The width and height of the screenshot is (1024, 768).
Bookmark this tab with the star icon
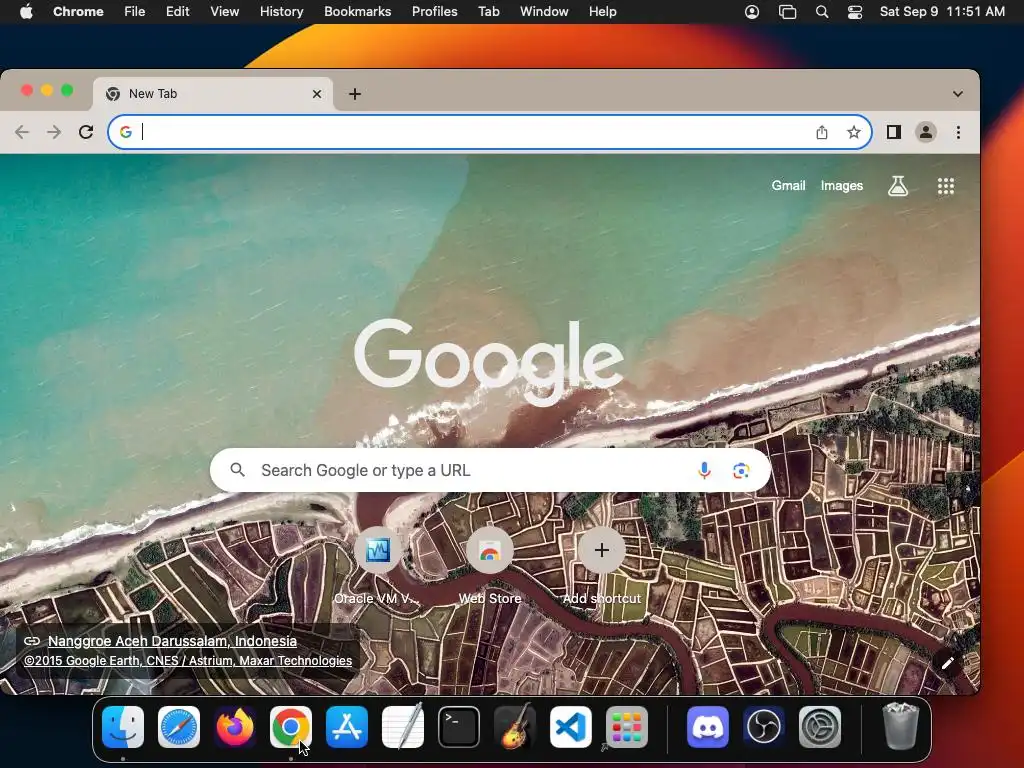click(x=854, y=133)
